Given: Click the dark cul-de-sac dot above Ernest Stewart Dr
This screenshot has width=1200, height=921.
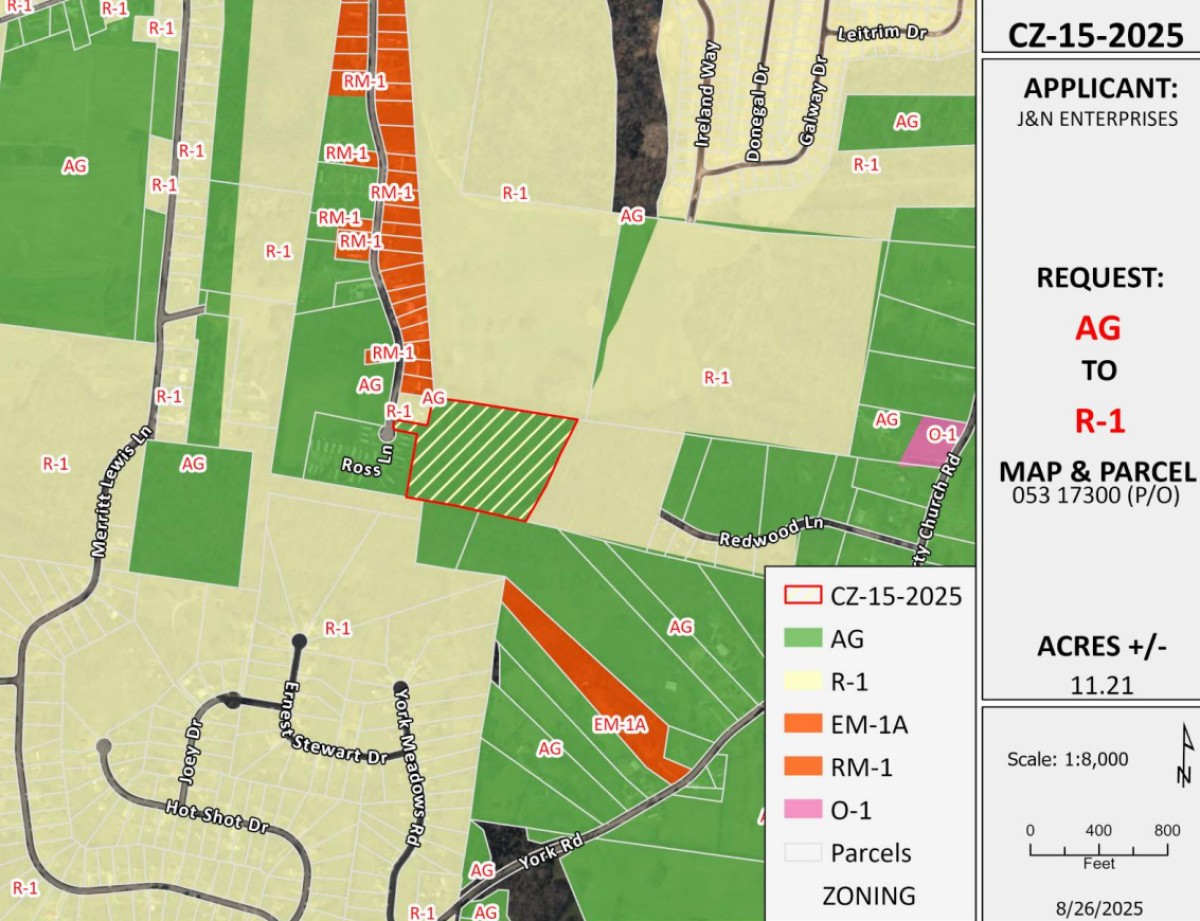Looking at the screenshot, I should [298, 641].
